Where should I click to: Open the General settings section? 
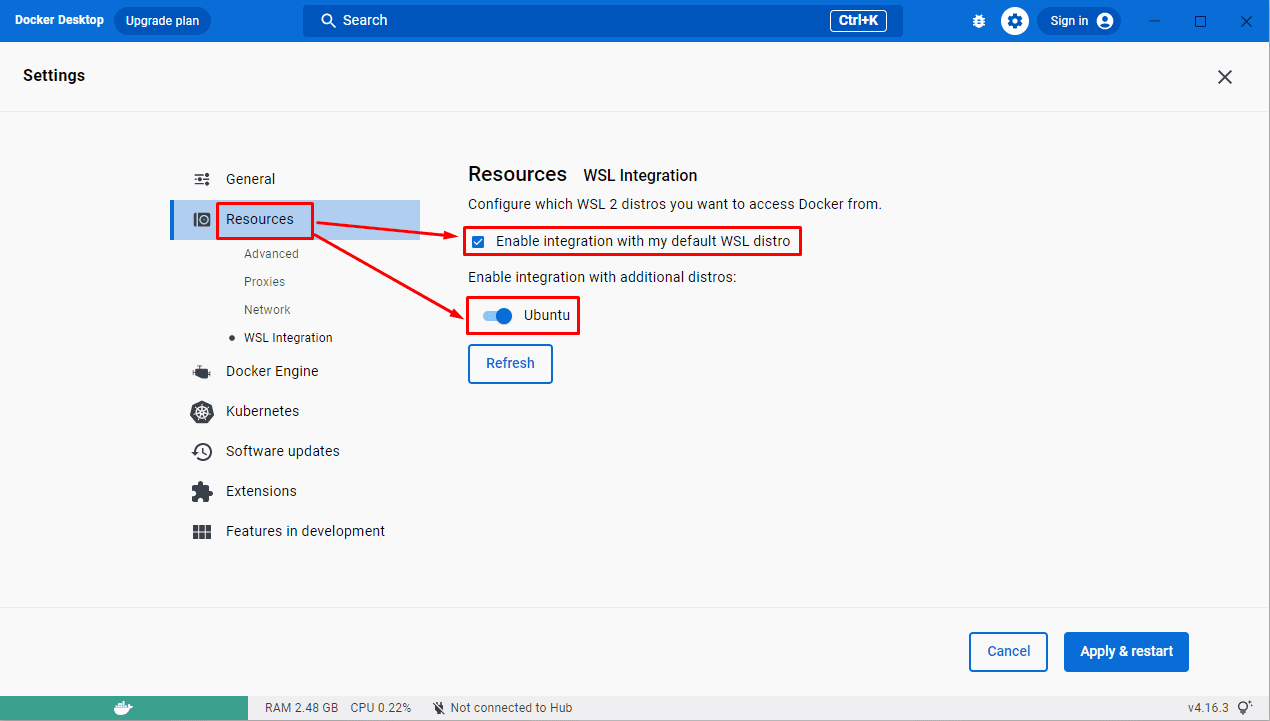[x=295, y=179]
